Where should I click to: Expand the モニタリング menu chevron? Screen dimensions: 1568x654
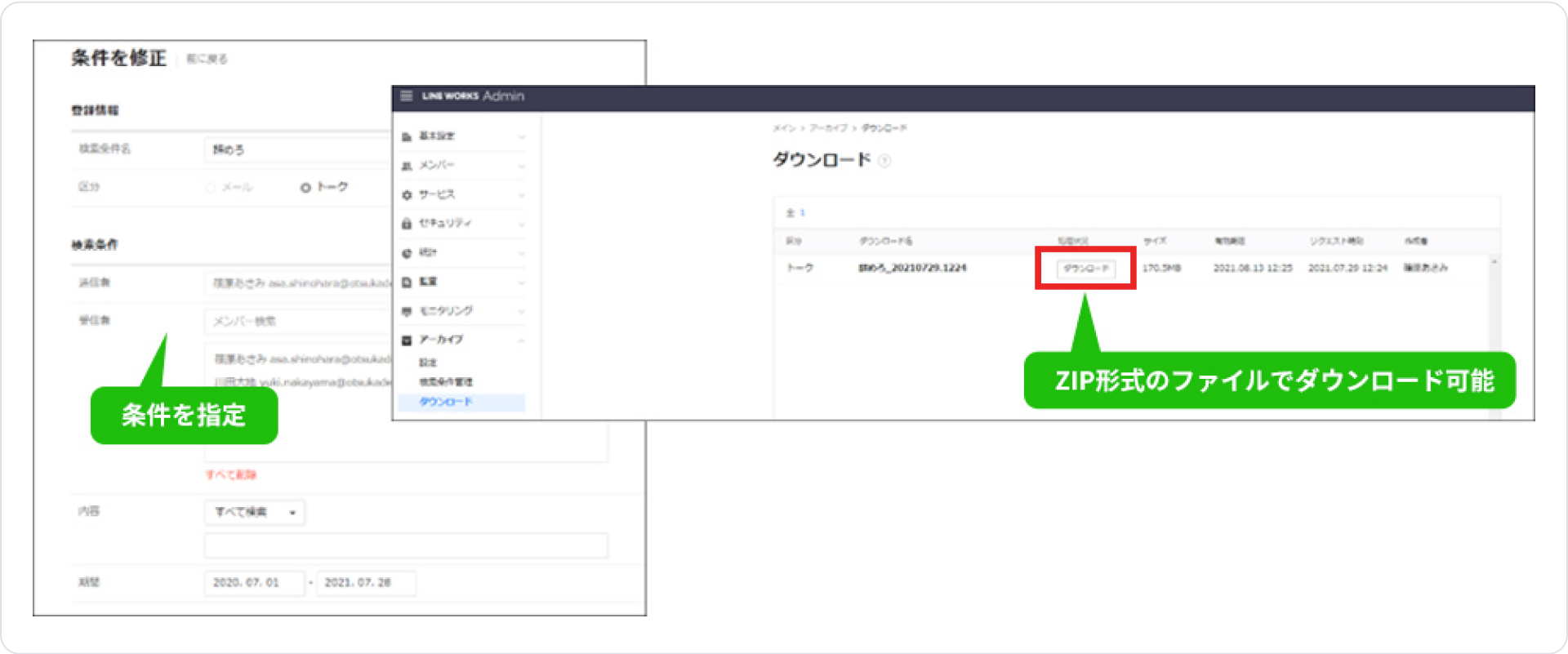pos(521,311)
